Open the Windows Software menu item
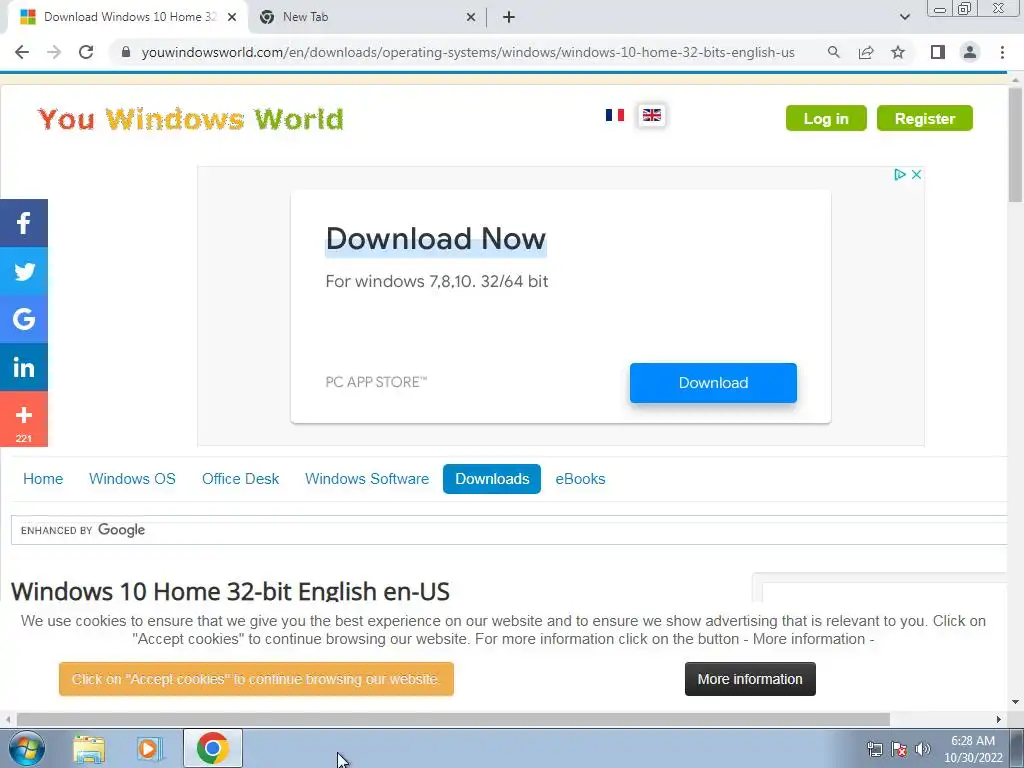 click(x=367, y=479)
